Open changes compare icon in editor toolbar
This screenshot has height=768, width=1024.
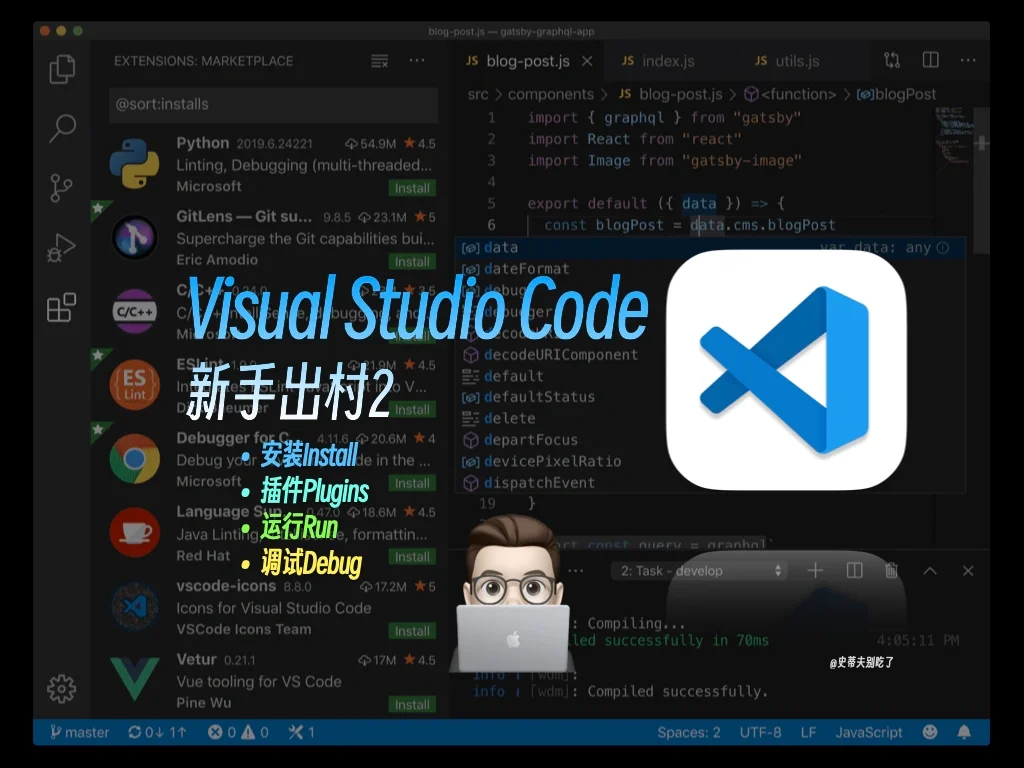pyautogui.click(x=892, y=60)
